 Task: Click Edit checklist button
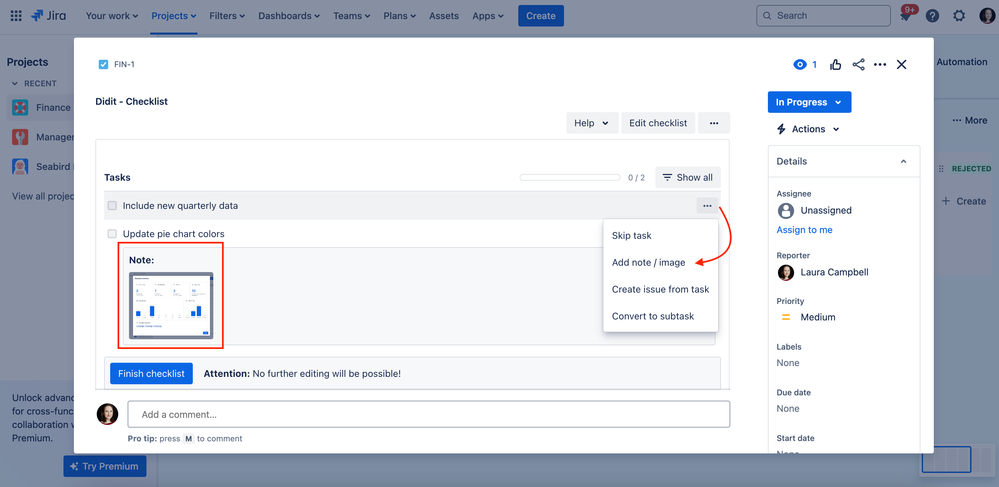(658, 123)
